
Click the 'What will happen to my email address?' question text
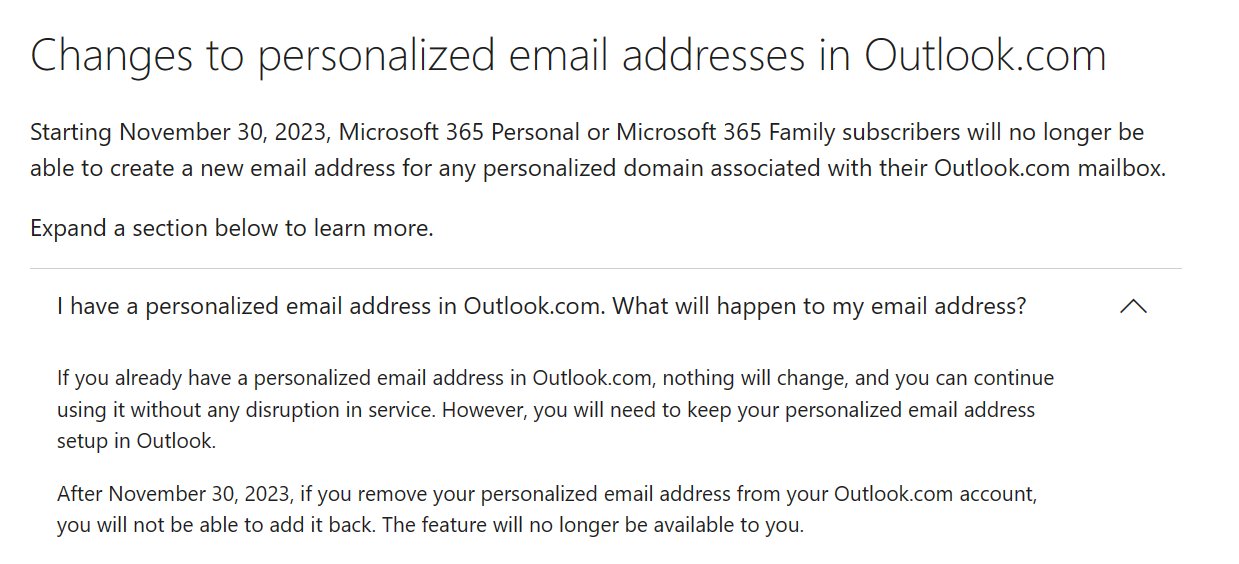click(819, 306)
